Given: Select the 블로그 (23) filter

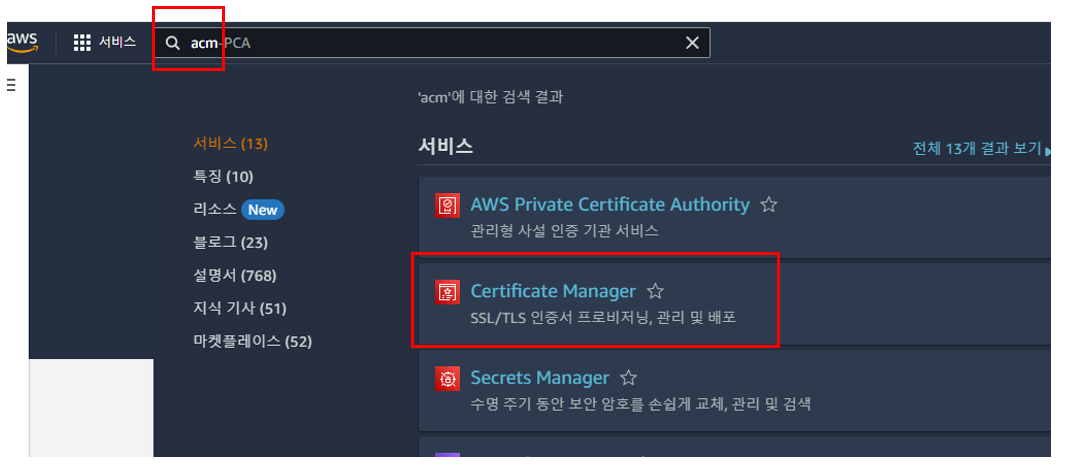Looking at the screenshot, I should (231, 242).
